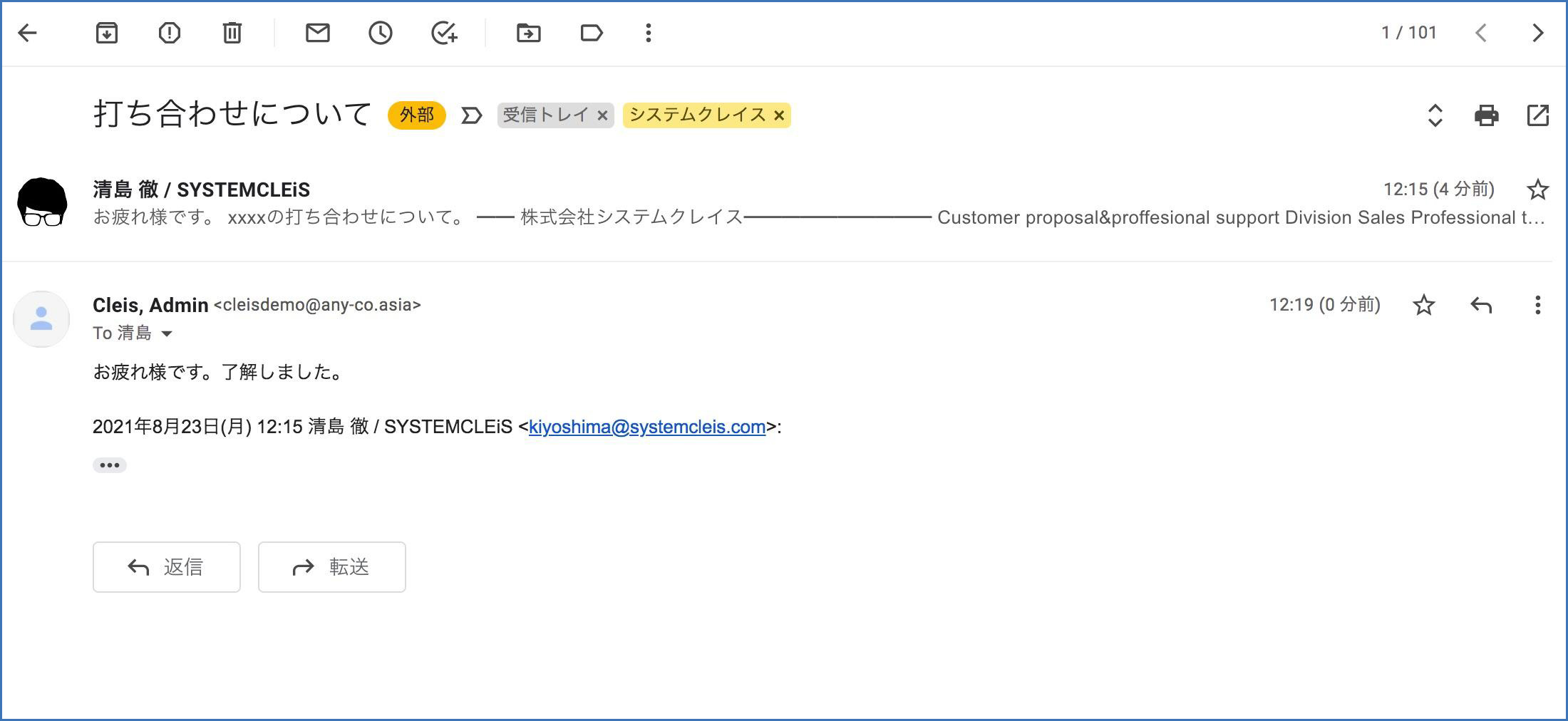Print the entire conversation
Screen dimensions: 1568x721
[x=1487, y=115]
